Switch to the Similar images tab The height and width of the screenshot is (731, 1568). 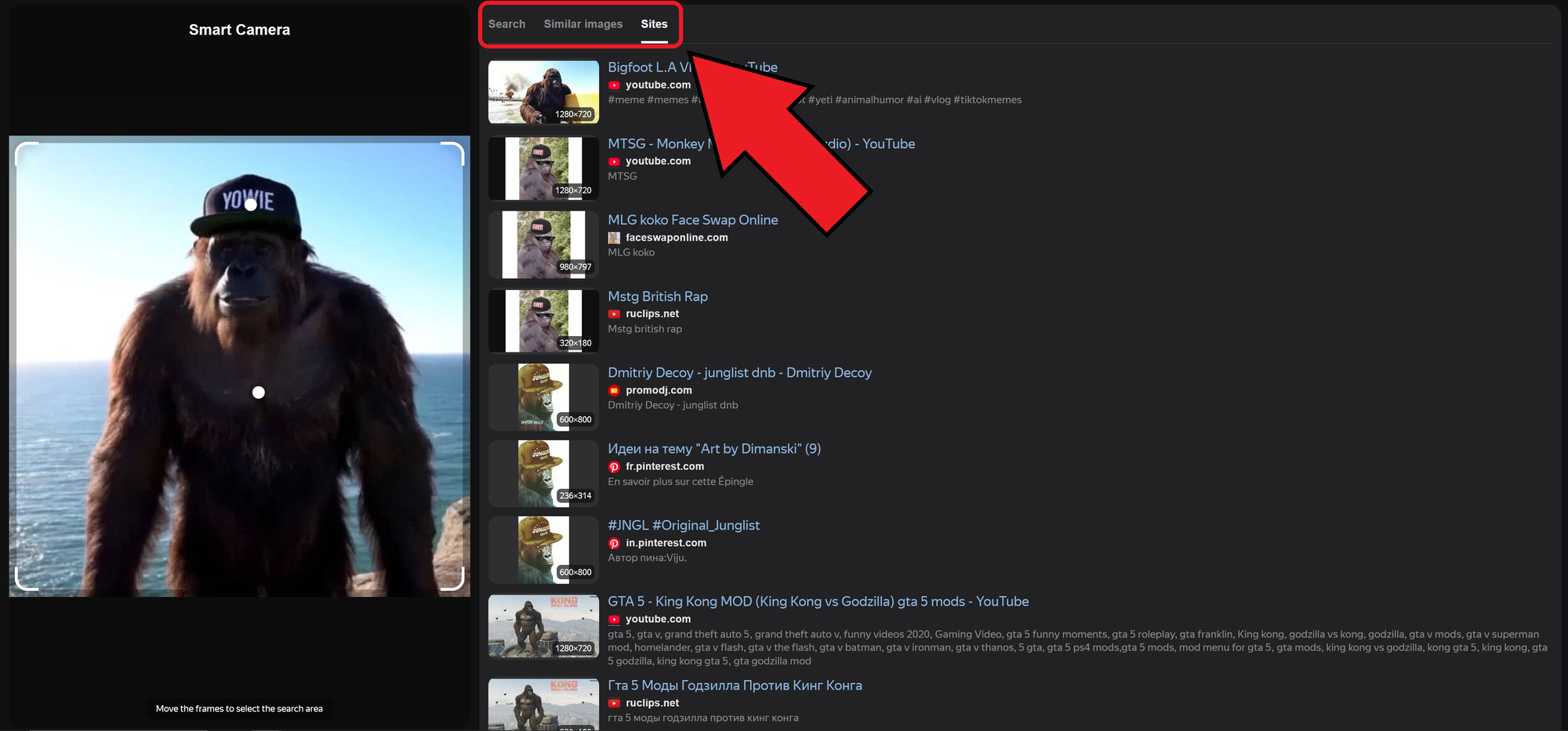(x=583, y=24)
